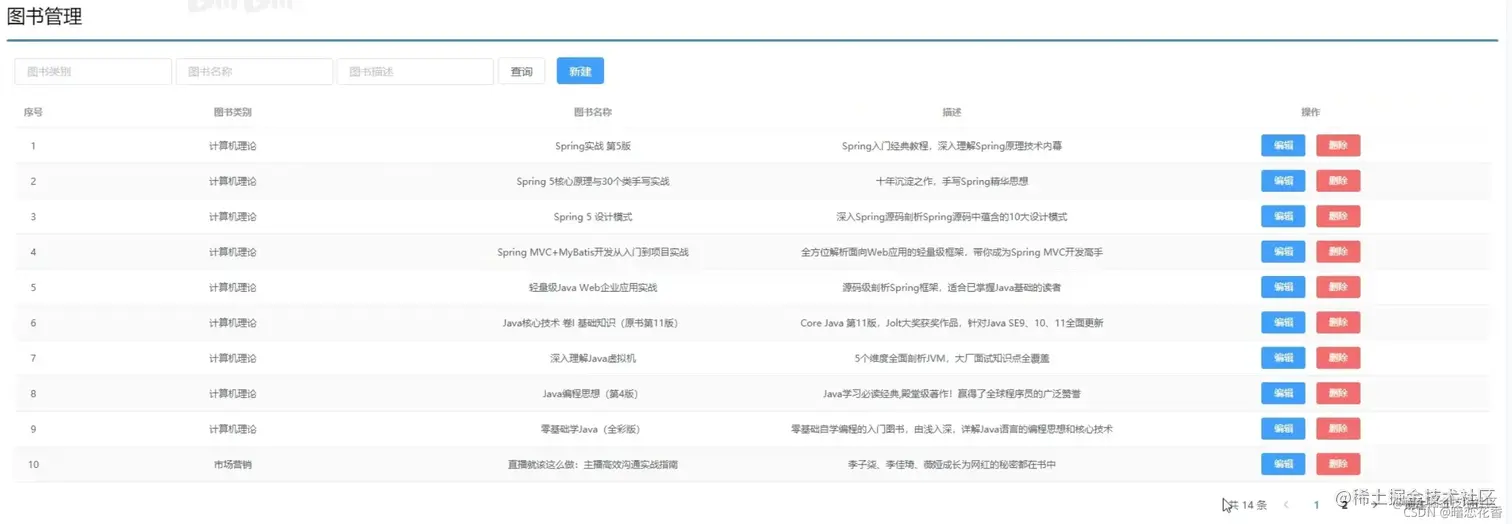Click the 市场营销 category cell
Viewport: 1512px width, 524px height.
(233, 465)
